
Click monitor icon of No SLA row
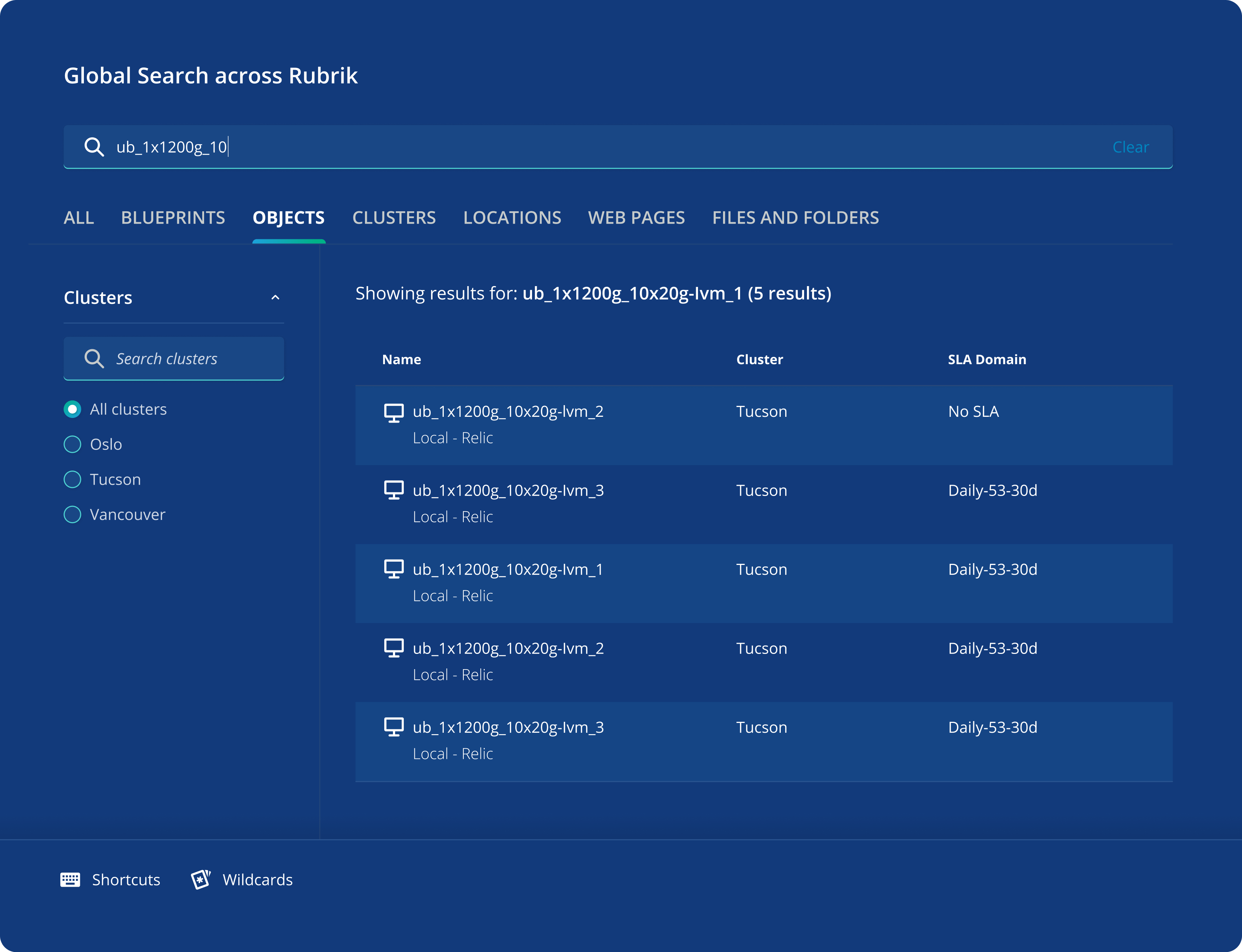click(394, 413)
